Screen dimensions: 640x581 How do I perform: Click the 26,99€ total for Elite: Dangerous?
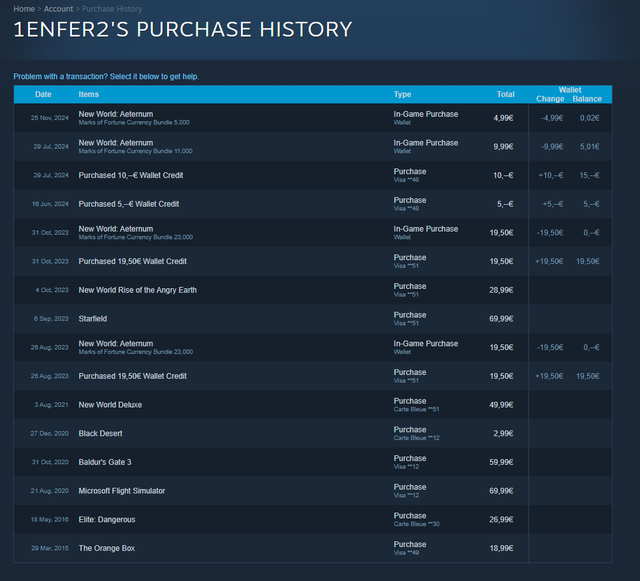pos(501,519)
